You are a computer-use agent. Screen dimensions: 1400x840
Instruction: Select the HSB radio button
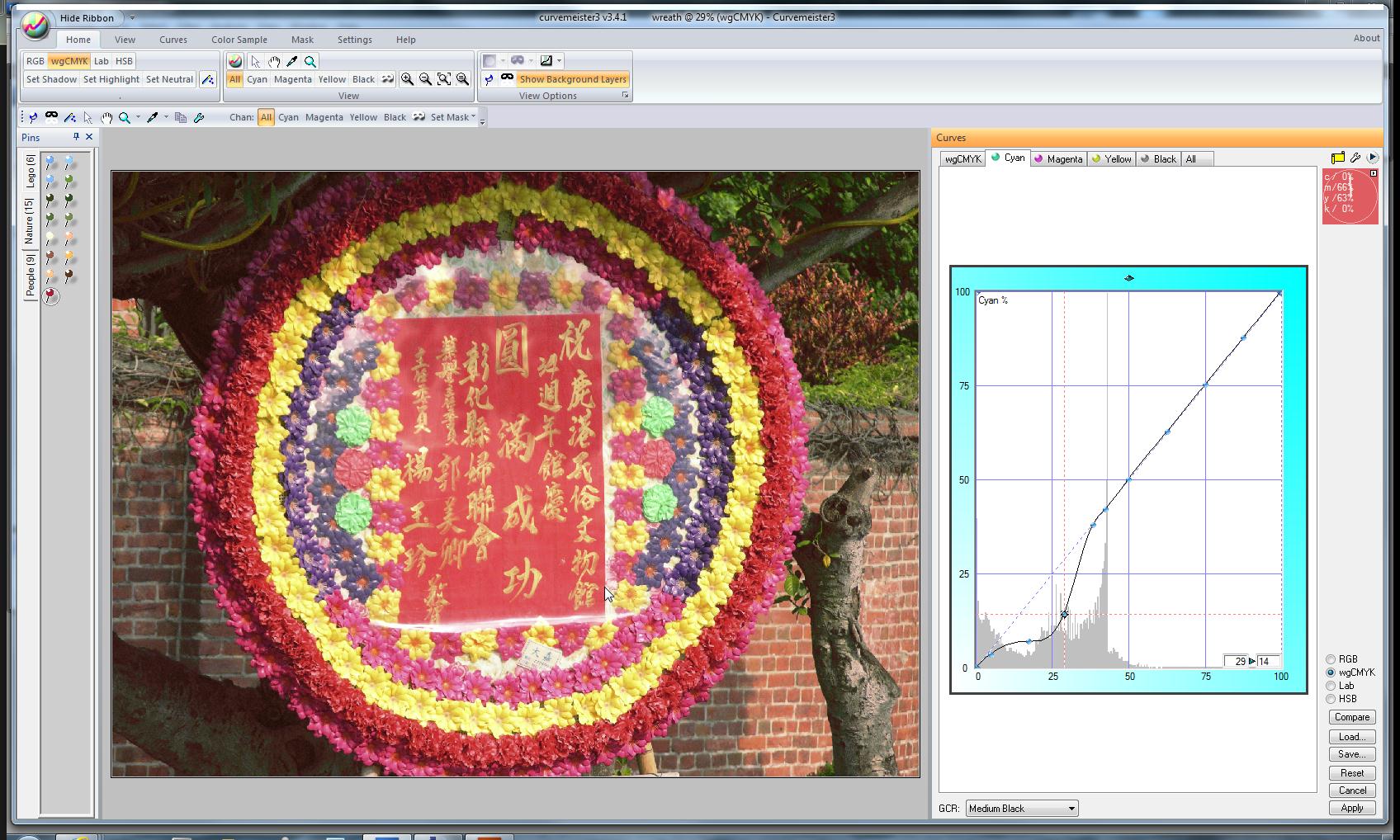pyautogui.click(x=1331, y=699)
